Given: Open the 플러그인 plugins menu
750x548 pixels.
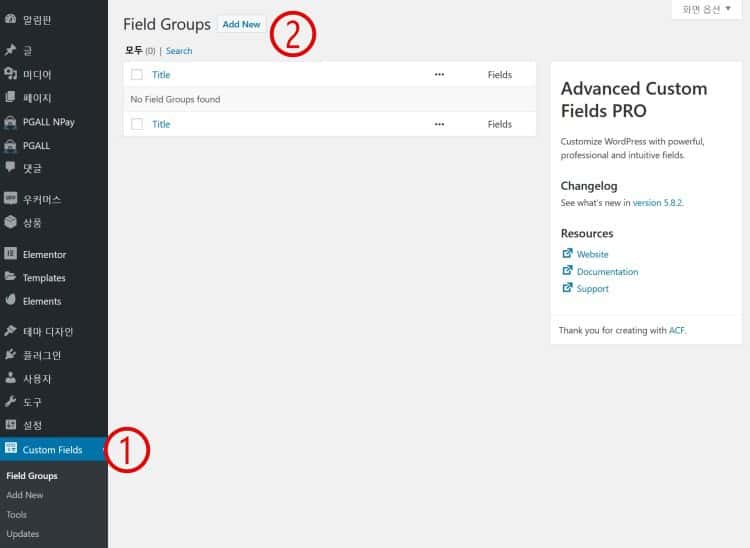Looking at the screenshot, I should tap(41, 355).
